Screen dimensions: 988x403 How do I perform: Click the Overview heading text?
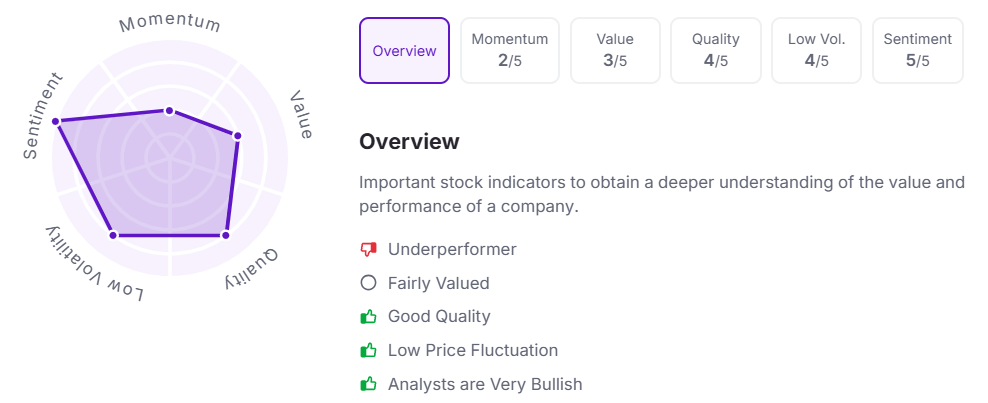(409, 141)
